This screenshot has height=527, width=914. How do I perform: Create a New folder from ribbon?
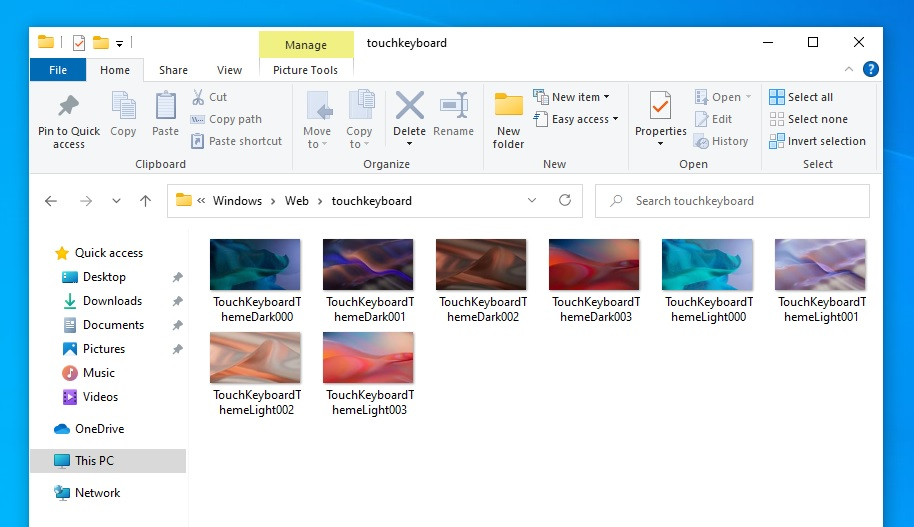(508, 108)
